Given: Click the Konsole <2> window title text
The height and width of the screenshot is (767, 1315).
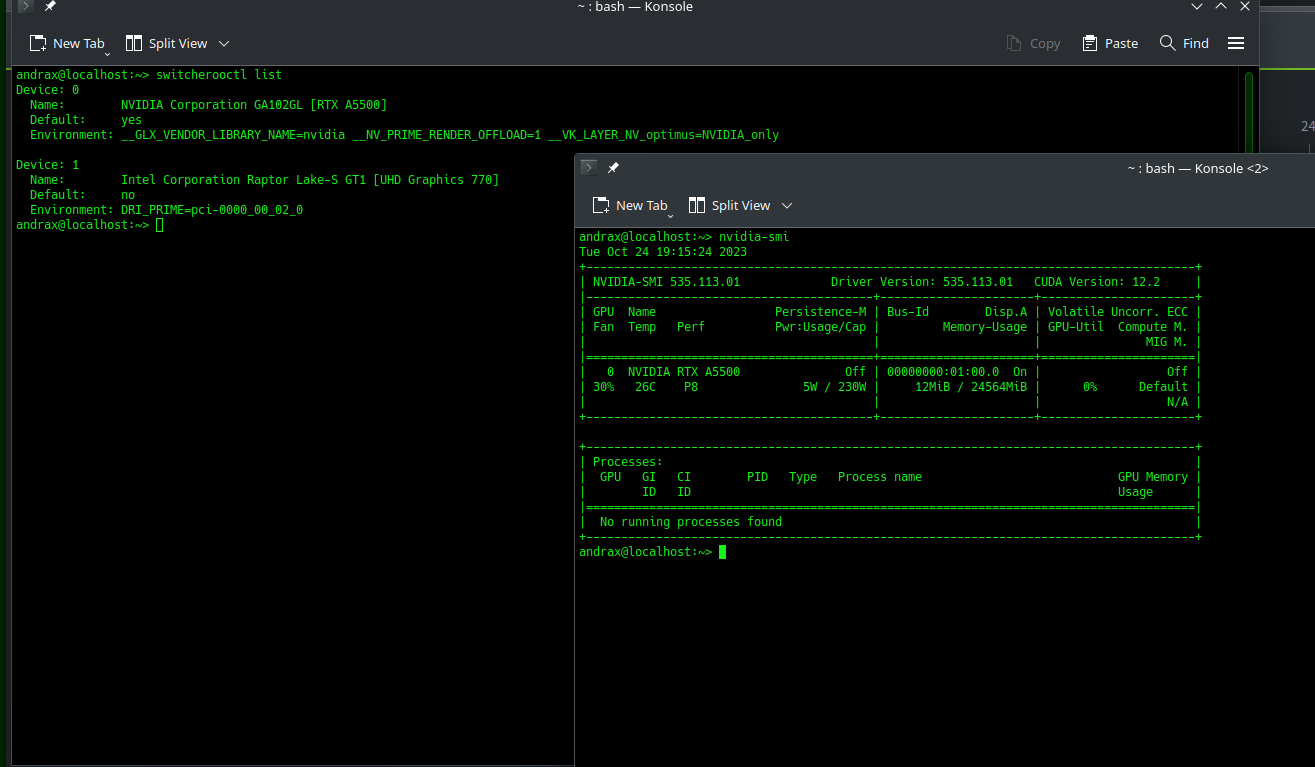Looking at the screenshot, I should [1197, 168].
